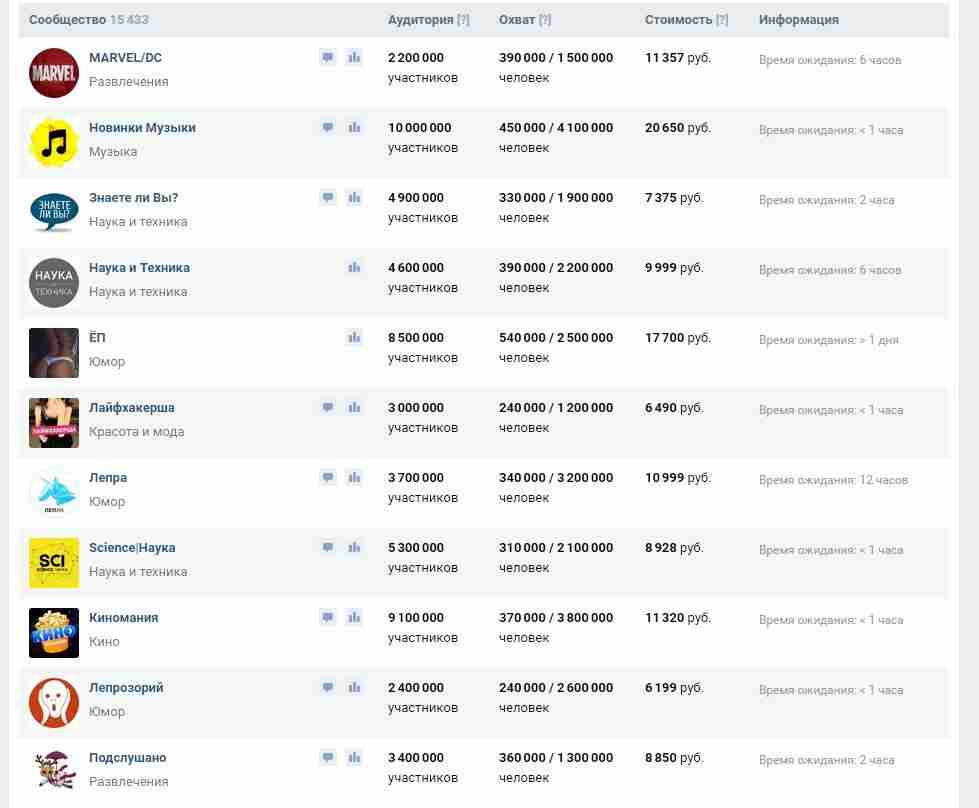Screen dimensions: 979x808
Task: Click the Подслушано cartoon avatar
Action: coord(54,772)
